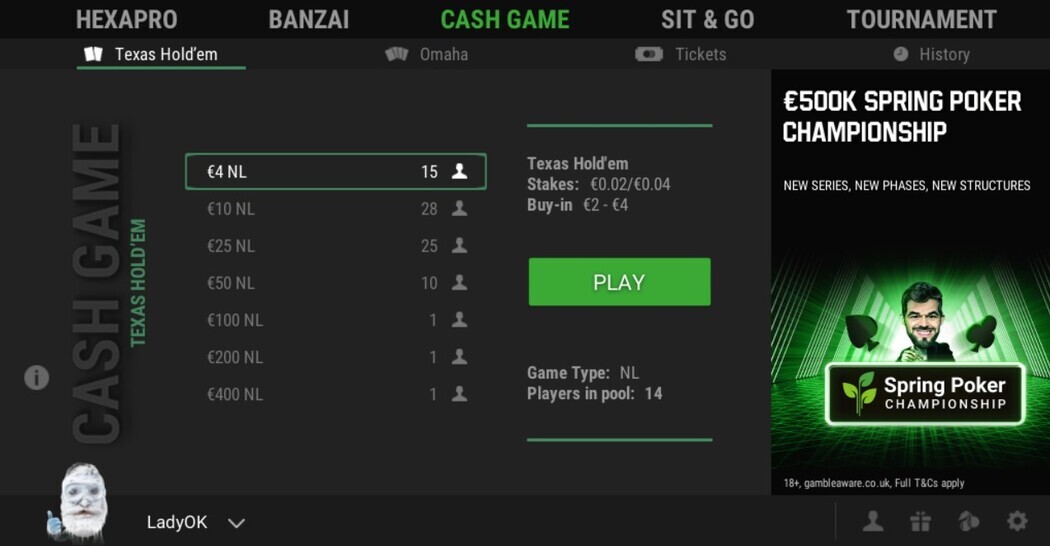The width and height of the screenshot is (1050, 546).
Task: Open the TOURNAMENT tab
Action: 921,19
